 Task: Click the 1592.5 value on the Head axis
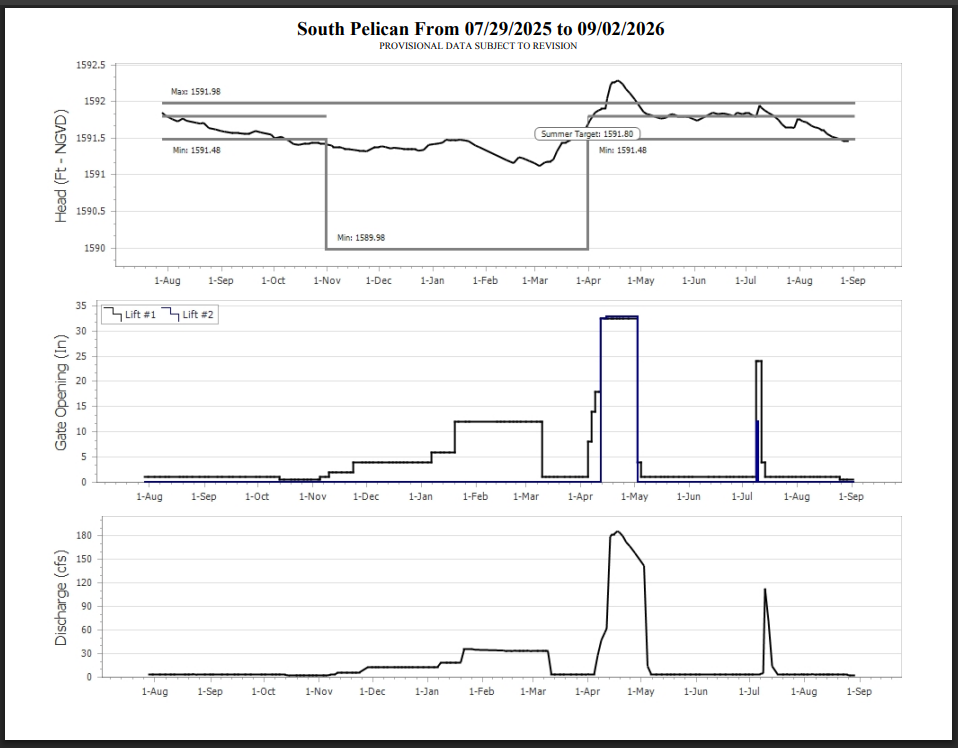[x=90, y=65]
